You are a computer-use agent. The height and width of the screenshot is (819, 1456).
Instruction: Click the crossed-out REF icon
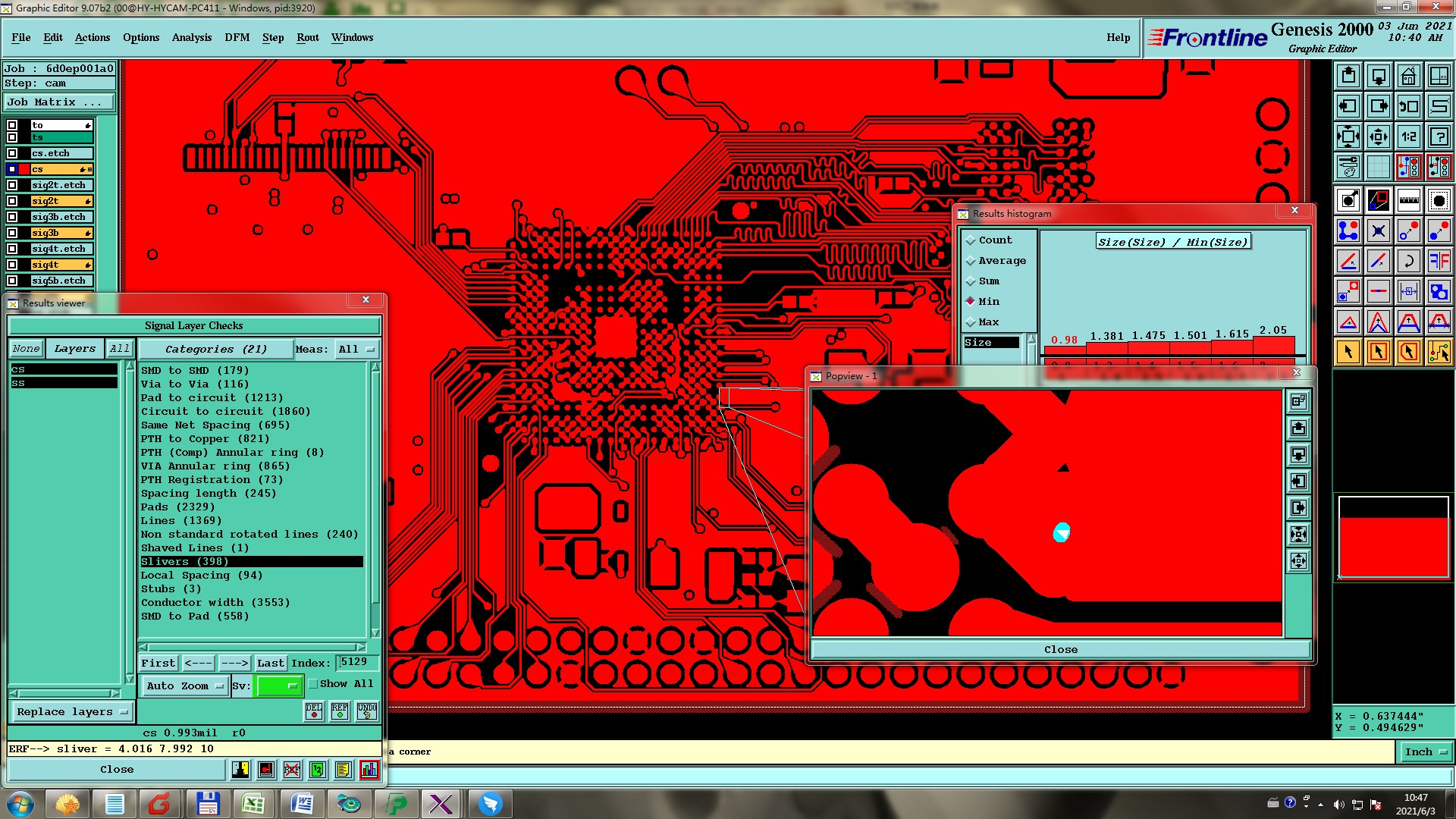pyautogui.click(x=292, y=770)
